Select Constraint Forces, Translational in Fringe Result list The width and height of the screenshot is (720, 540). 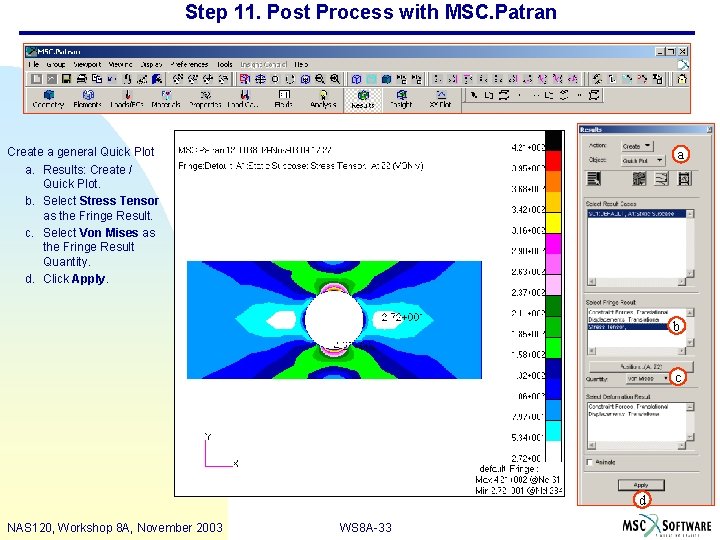[x=637, y=312]
